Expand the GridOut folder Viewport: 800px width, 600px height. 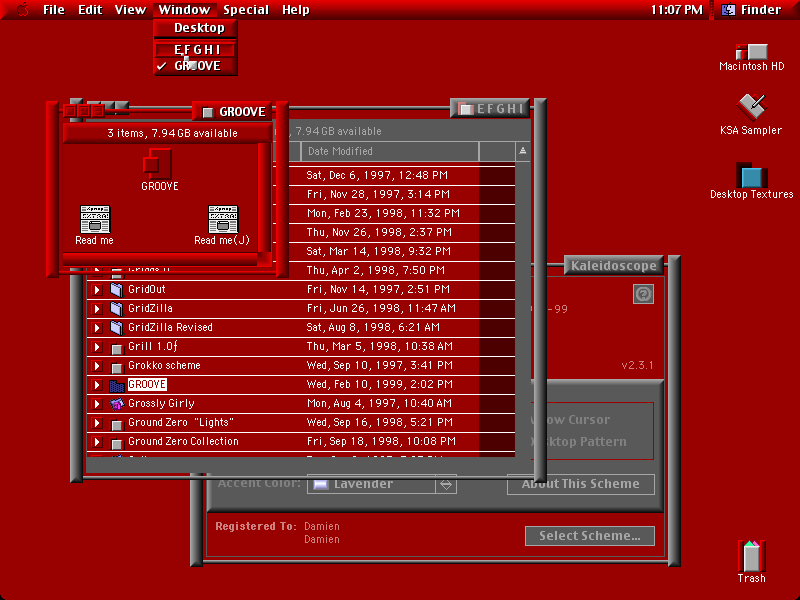[x=96, y=290]
